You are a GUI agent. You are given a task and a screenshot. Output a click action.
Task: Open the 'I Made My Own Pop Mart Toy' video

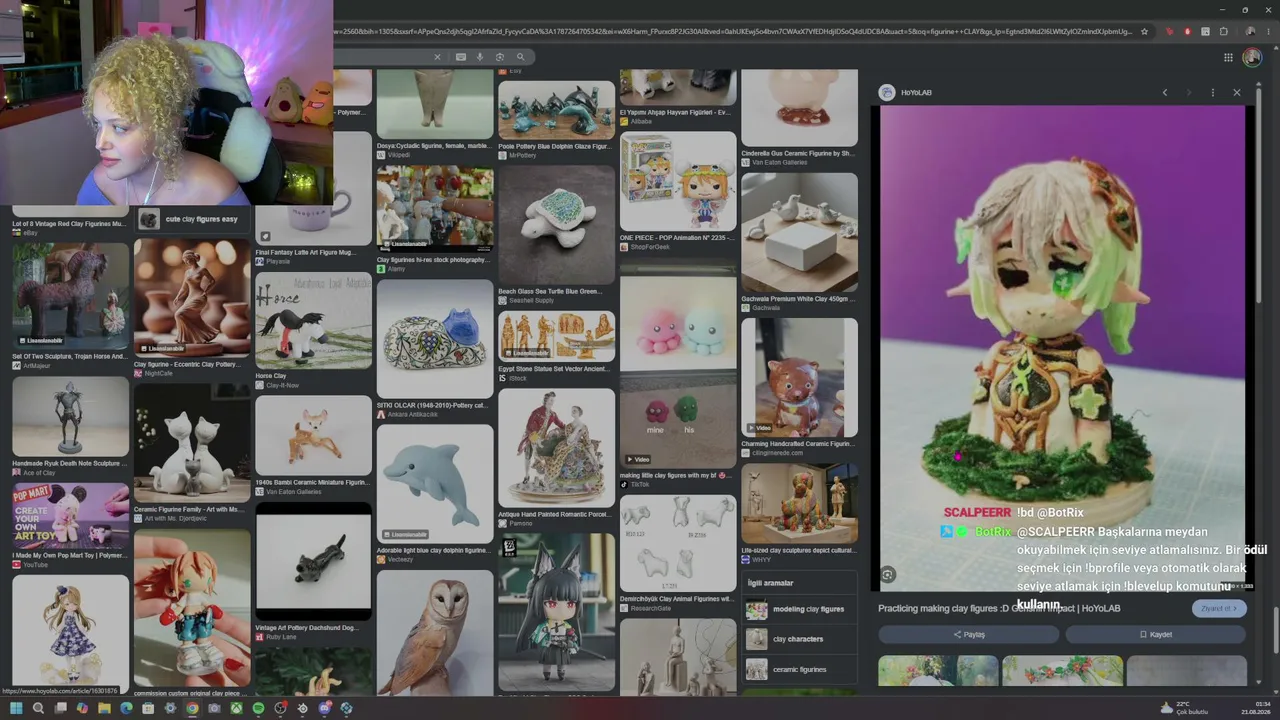pos(70,516)
